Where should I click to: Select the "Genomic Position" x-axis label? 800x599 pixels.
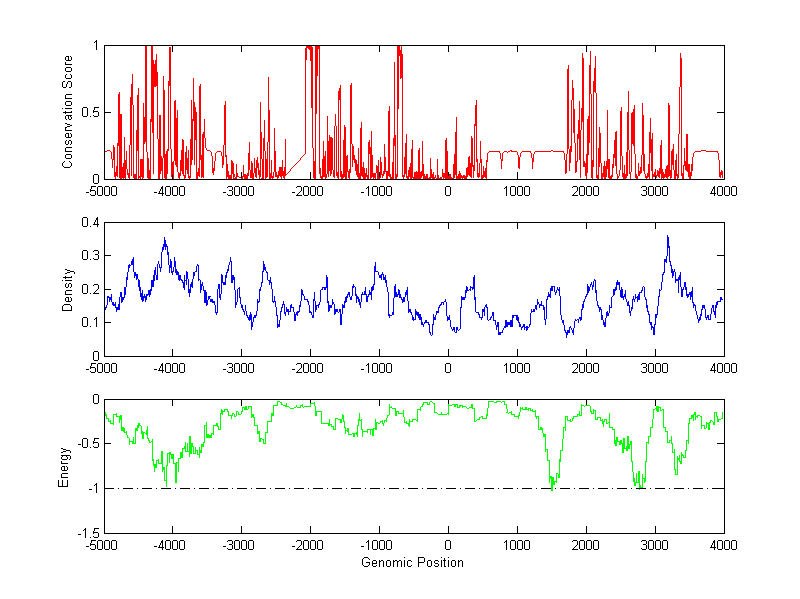[x=413, y=562]
